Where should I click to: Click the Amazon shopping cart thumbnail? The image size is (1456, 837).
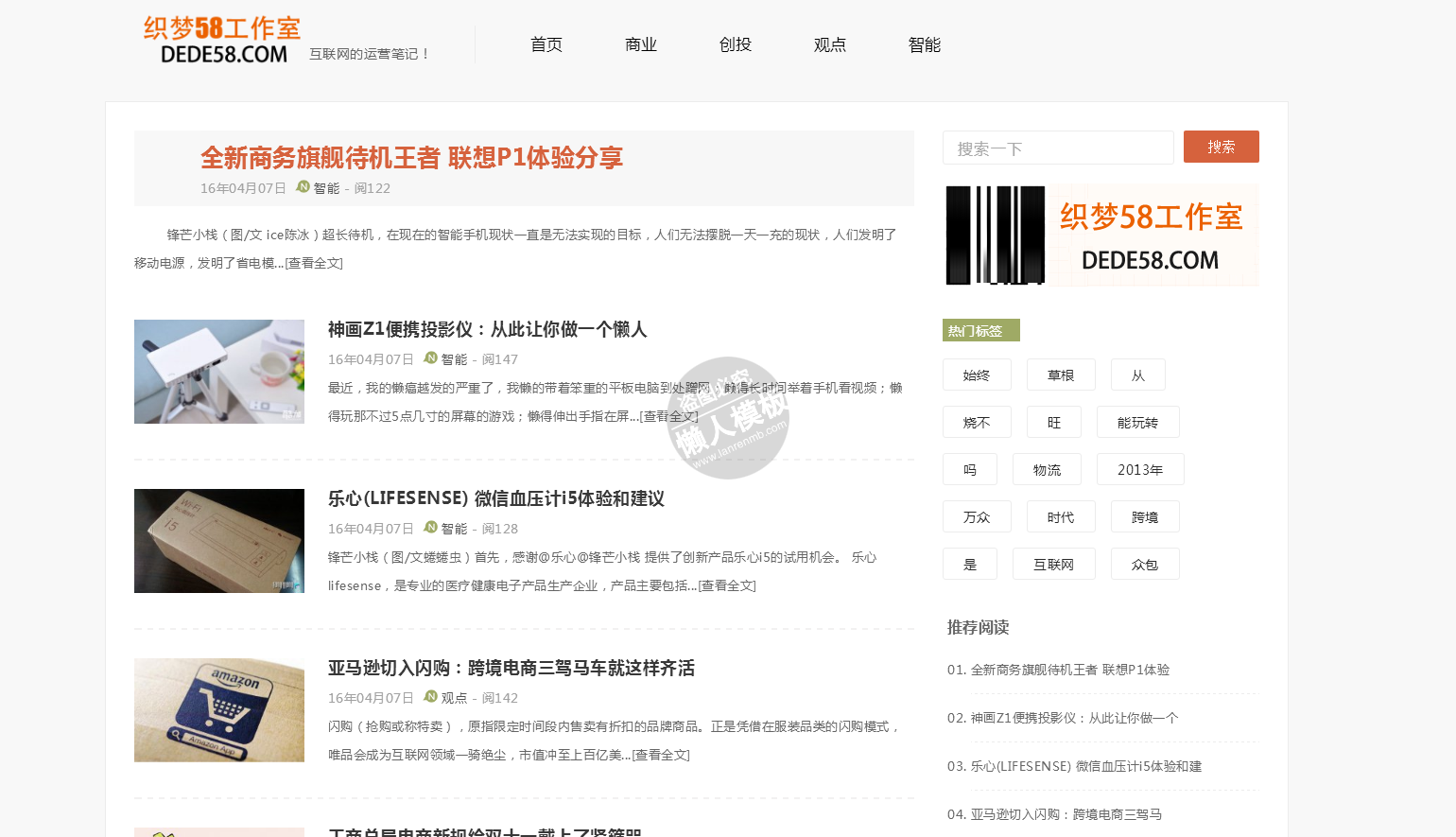point(219,710)
